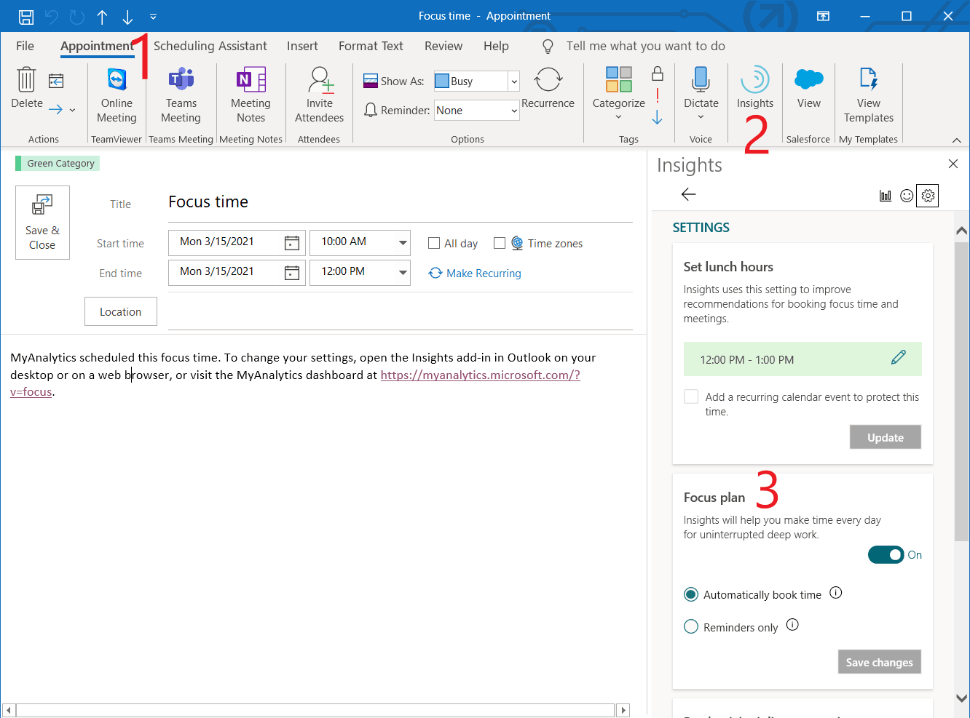Create a Teams Meeting
The width and height of the screenshot is (970, 718).
(181, 95)
